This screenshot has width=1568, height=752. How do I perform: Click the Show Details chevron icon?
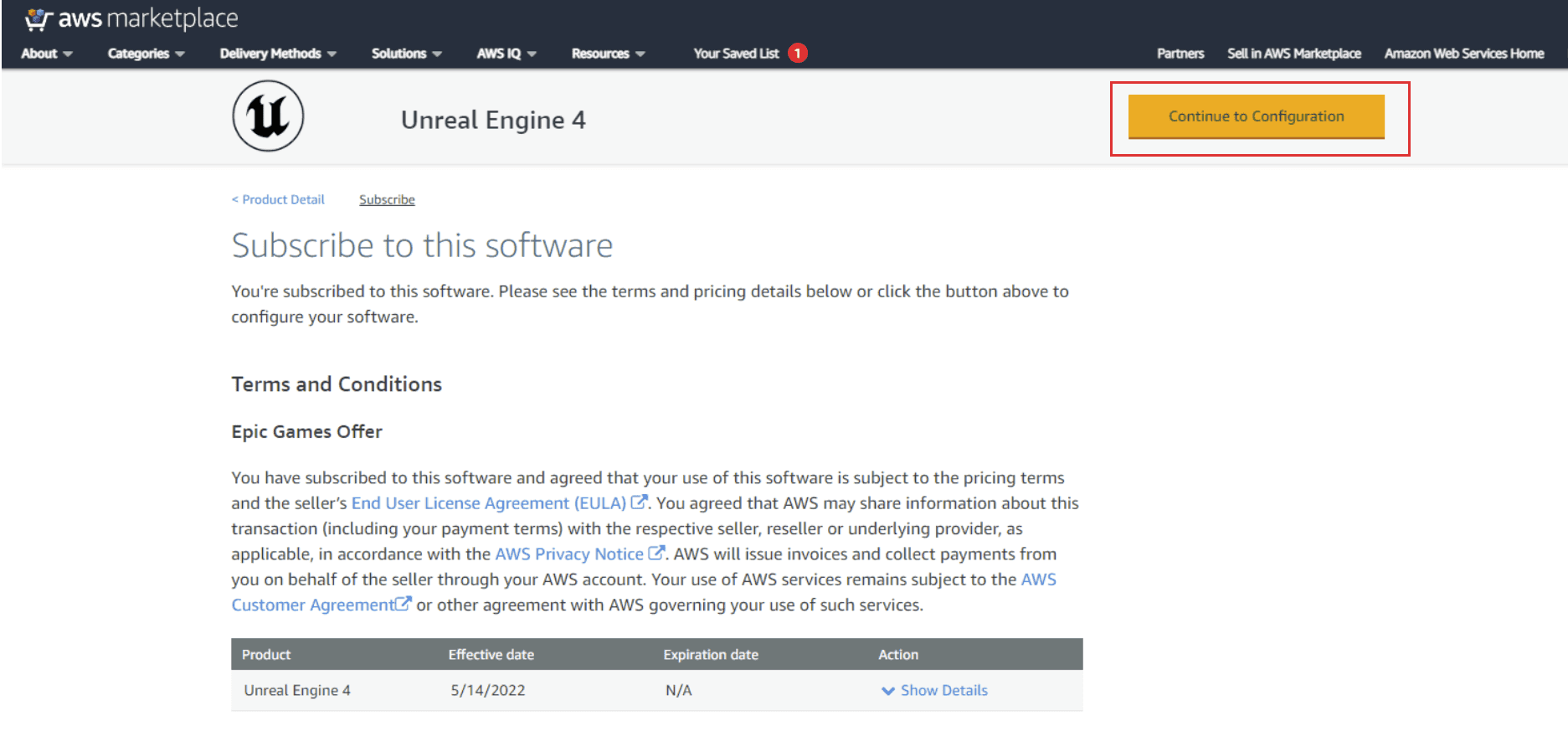tap(888, 691)
